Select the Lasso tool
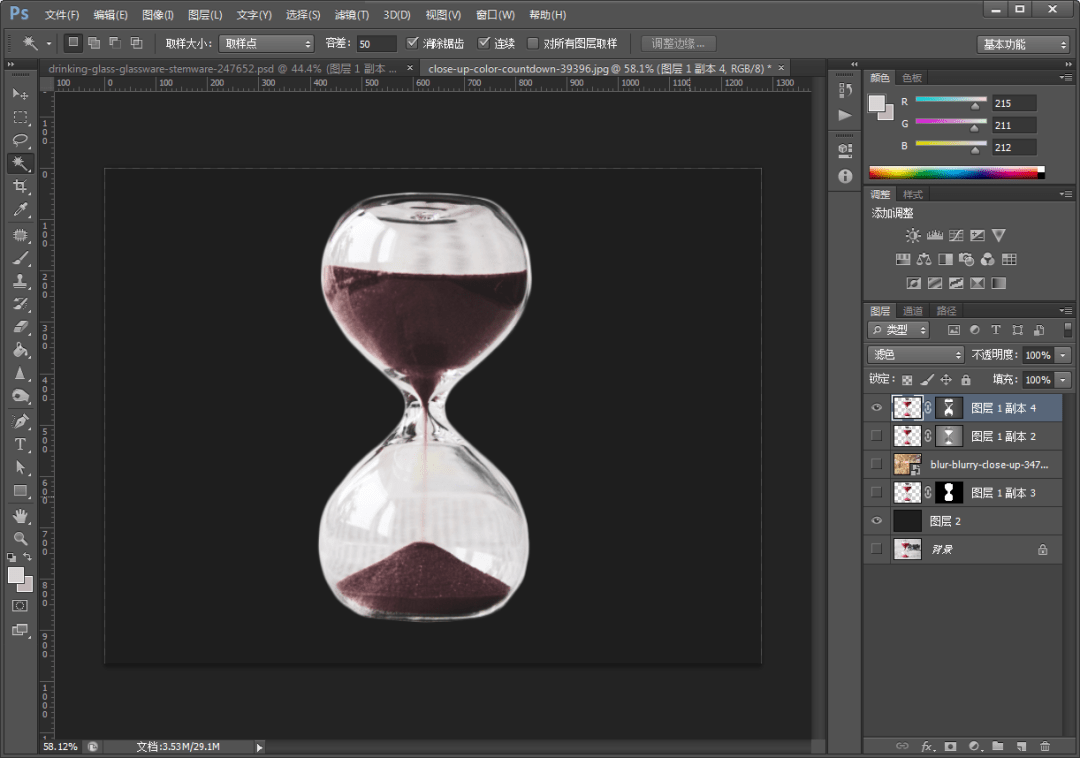The height and width of the screenshot is (758, 1080). [20, 140]
